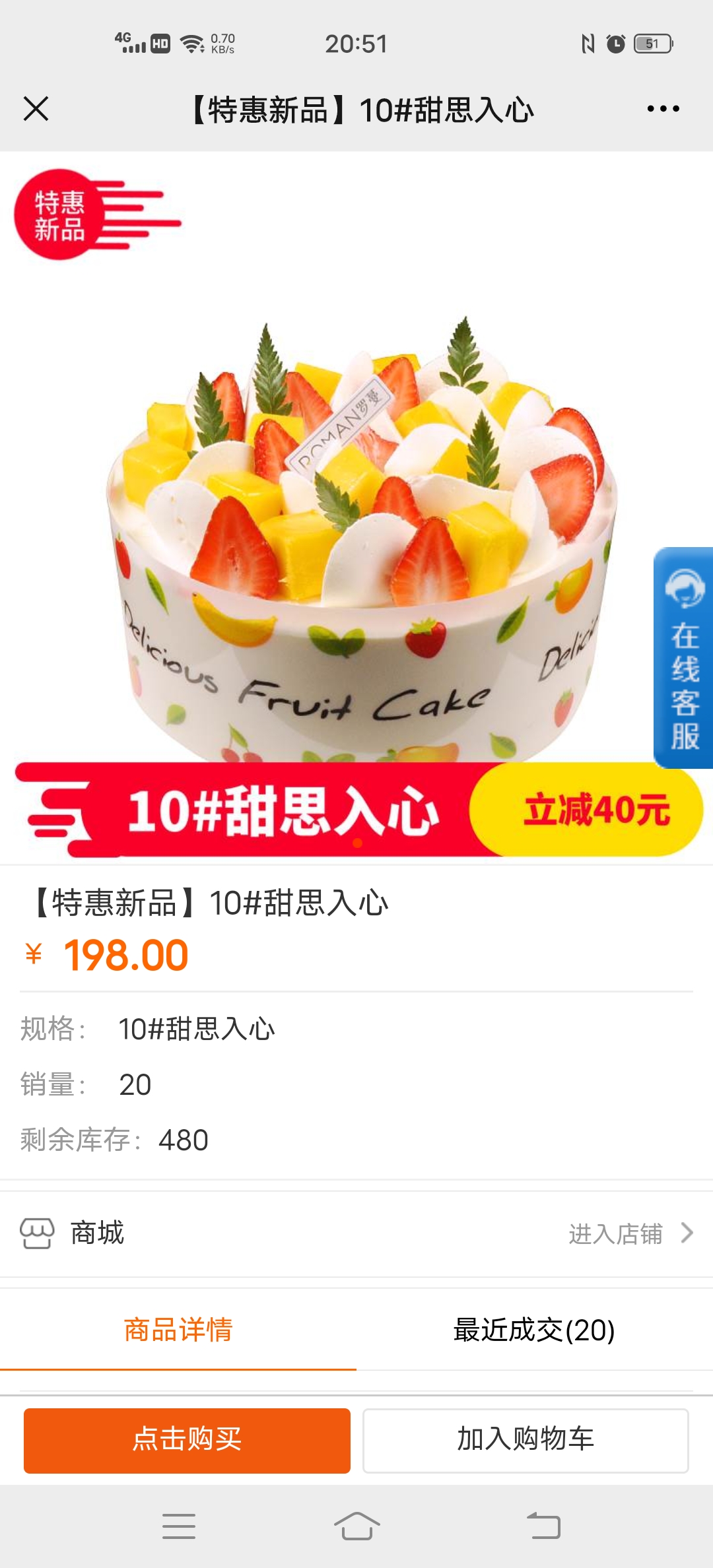Switch to the 商品详情 tab
Viewport: 713px width, 1568px height.
coord(178,1330)
